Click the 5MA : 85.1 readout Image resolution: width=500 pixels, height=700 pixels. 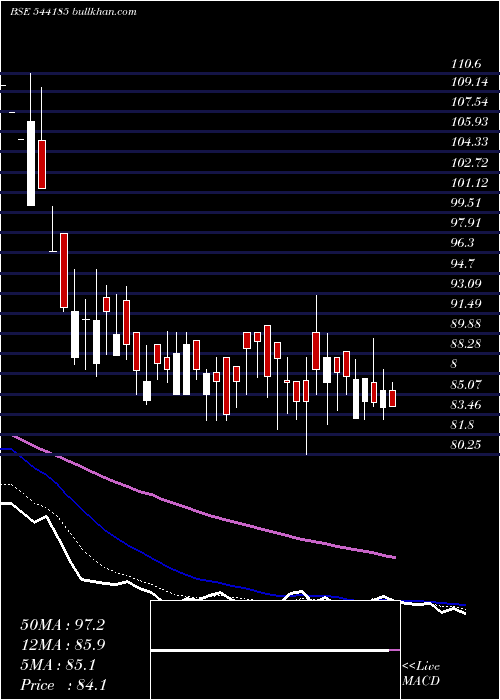click(58, 665)
